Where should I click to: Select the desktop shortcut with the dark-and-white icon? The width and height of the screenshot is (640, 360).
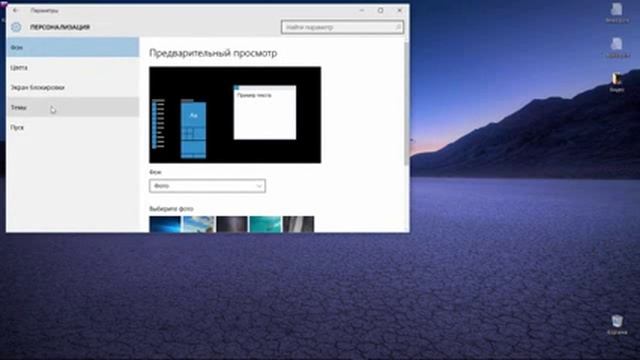[x=617, y=82]
